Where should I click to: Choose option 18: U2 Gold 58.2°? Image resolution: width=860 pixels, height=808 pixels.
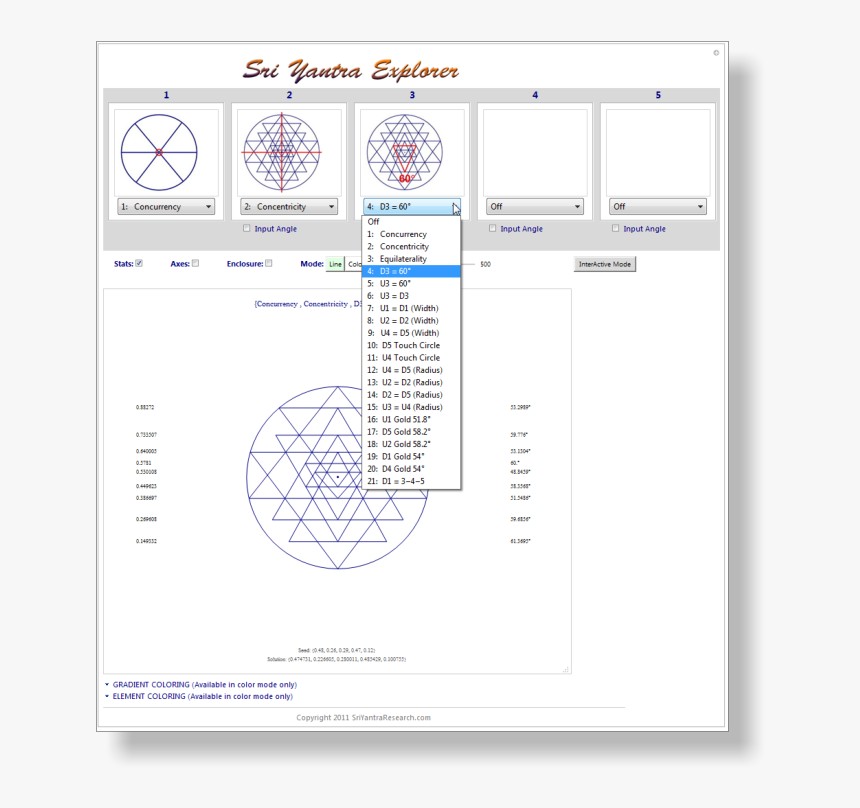click(411, 444)
